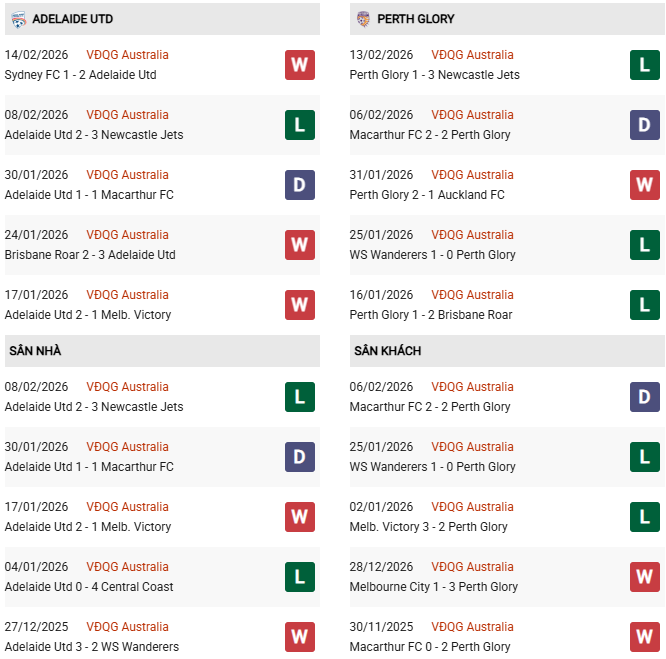Image resolution: width=666 pixels, height=659 pixels.
Task: Open VĐQG Australia link dated 14/02/2026
Action: pos(127,55)
